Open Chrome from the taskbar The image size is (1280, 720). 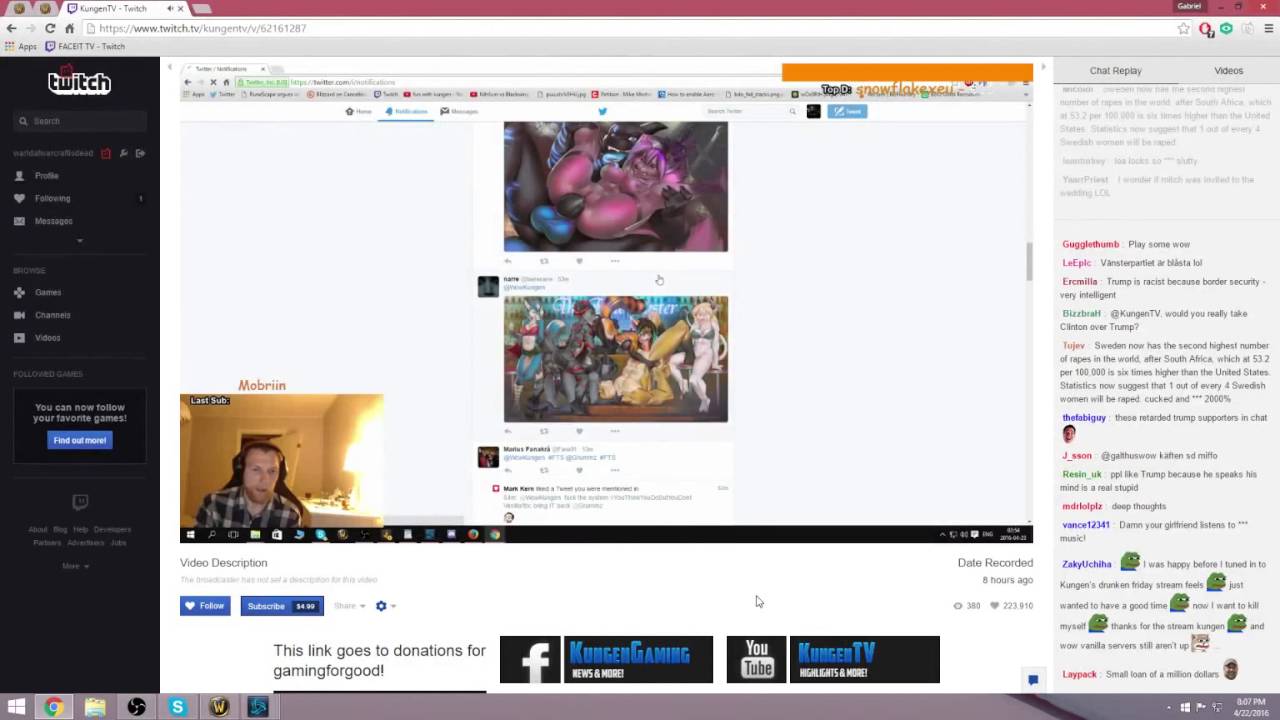pos(53,707)
